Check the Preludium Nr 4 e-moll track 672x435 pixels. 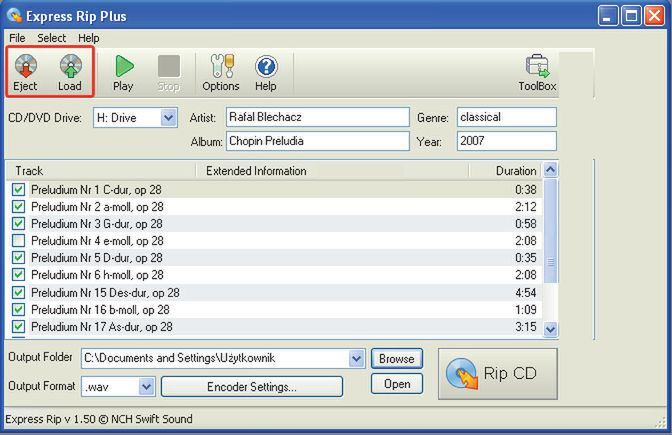(18, 241)
